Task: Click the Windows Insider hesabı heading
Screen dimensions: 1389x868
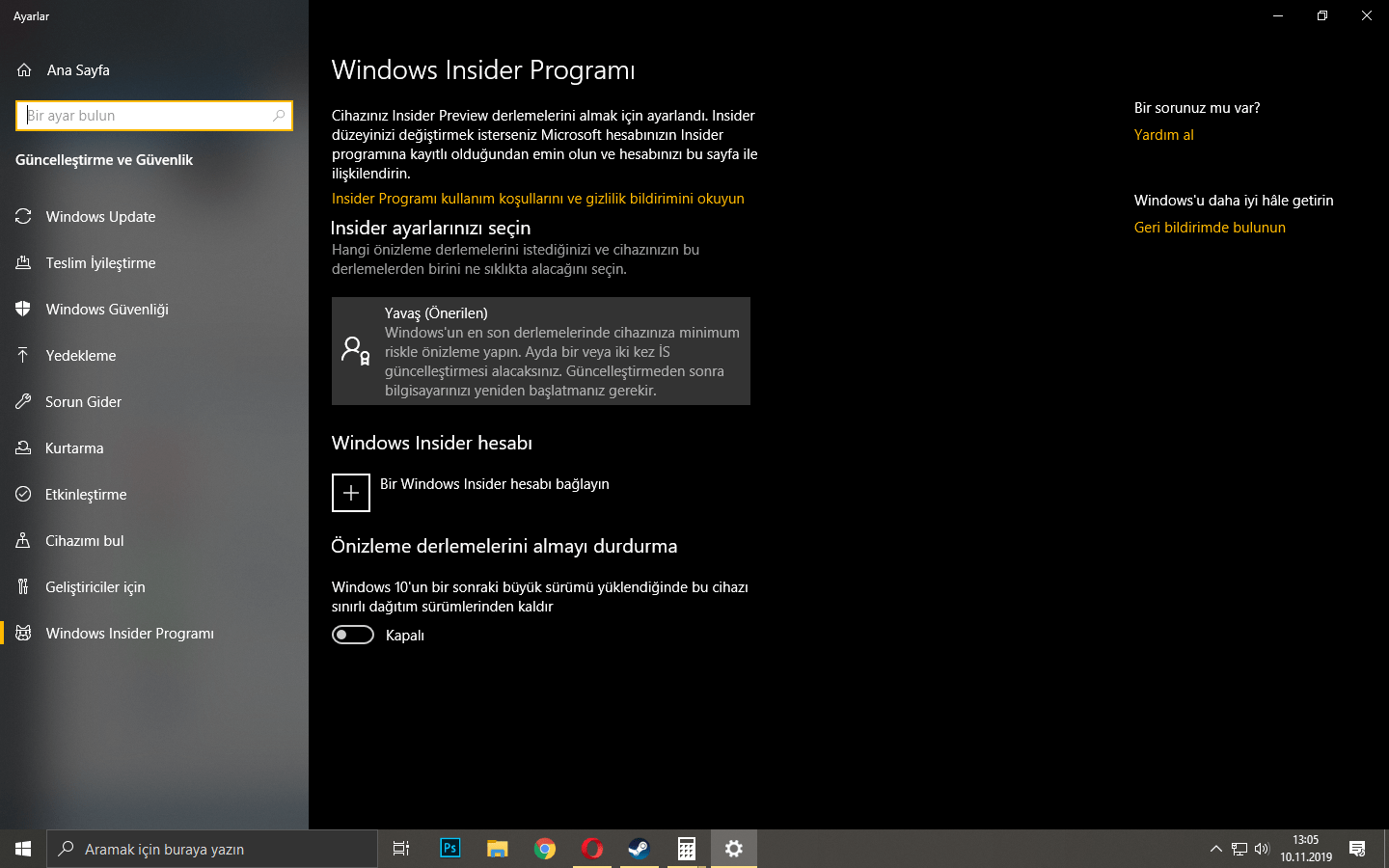Action: tap(432, 443)
